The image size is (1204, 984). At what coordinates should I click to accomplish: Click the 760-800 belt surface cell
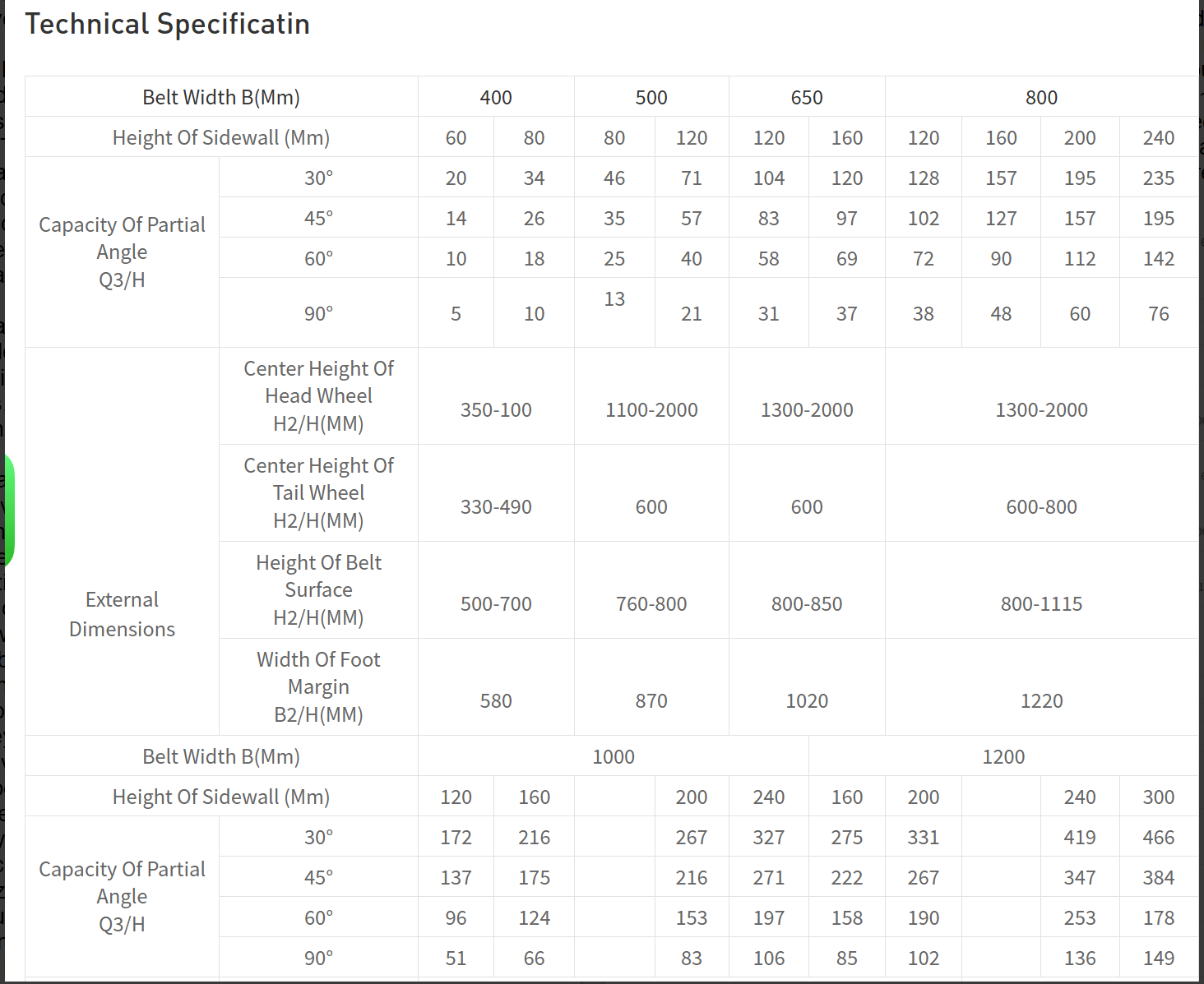coord(651,603)
